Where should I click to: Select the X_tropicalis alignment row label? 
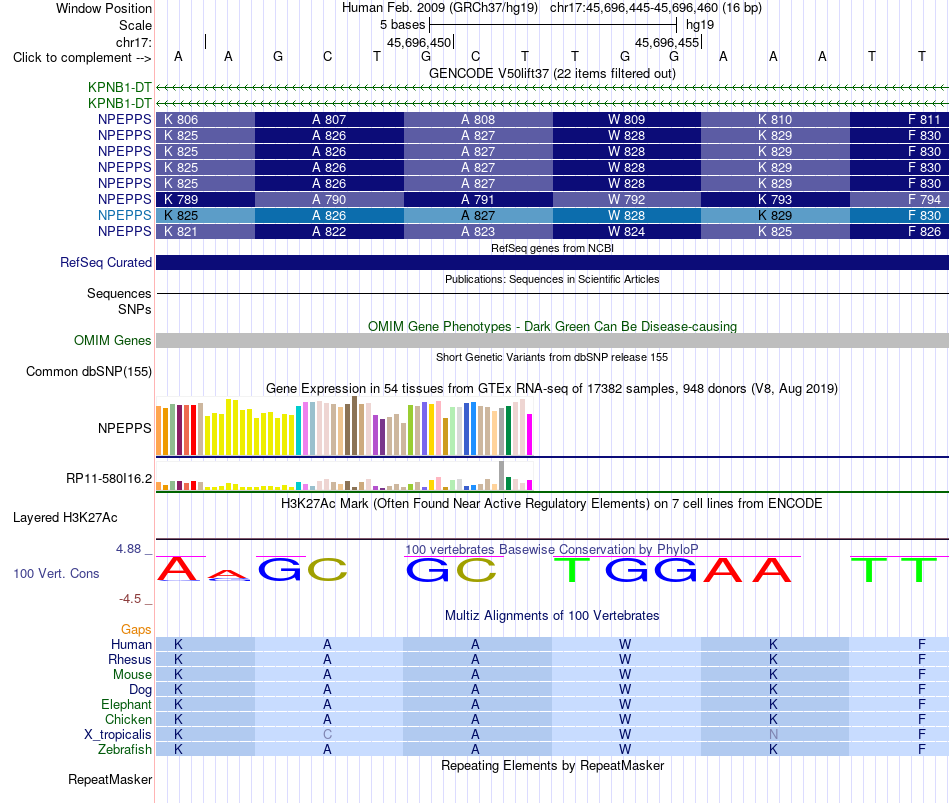118,735
